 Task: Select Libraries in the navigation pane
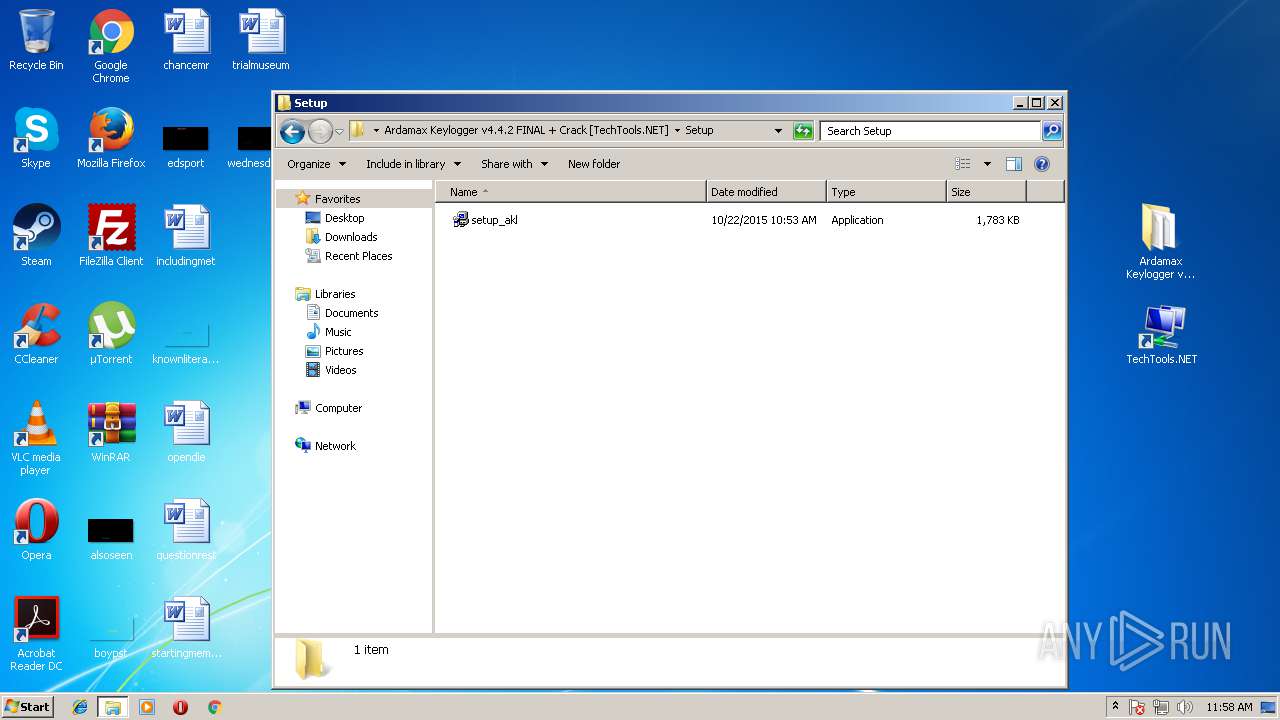(x=335, y=294)
